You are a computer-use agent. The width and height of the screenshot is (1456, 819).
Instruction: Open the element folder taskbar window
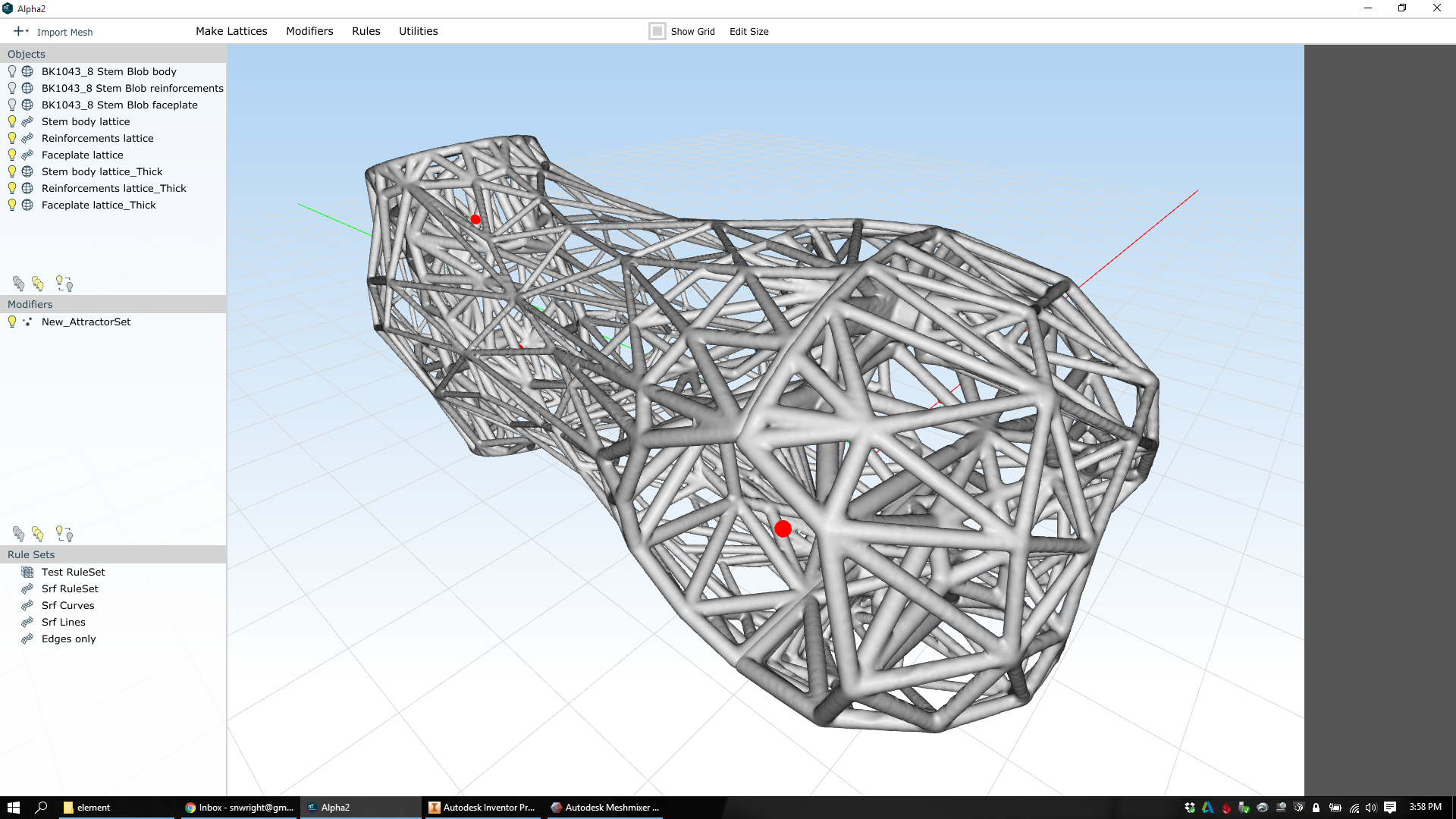point(117,808)
